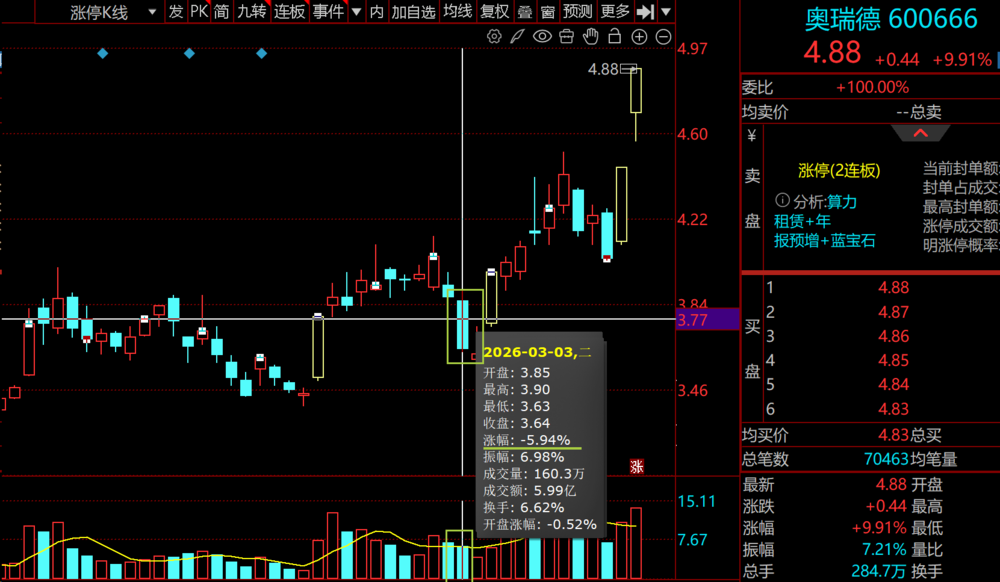Zoom out with the minus circle icon
The image size is (1000, 582).
tap(663, 37)
